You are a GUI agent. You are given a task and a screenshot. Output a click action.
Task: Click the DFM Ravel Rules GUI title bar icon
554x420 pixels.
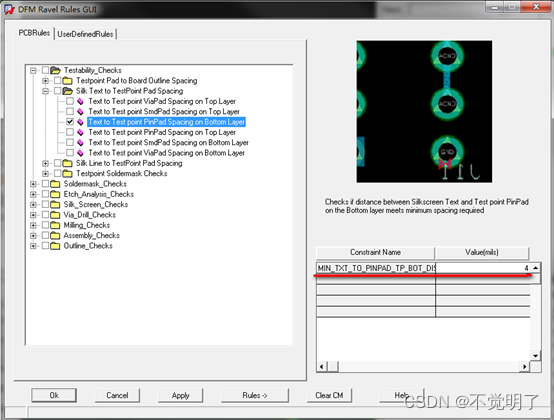(9, 10)
